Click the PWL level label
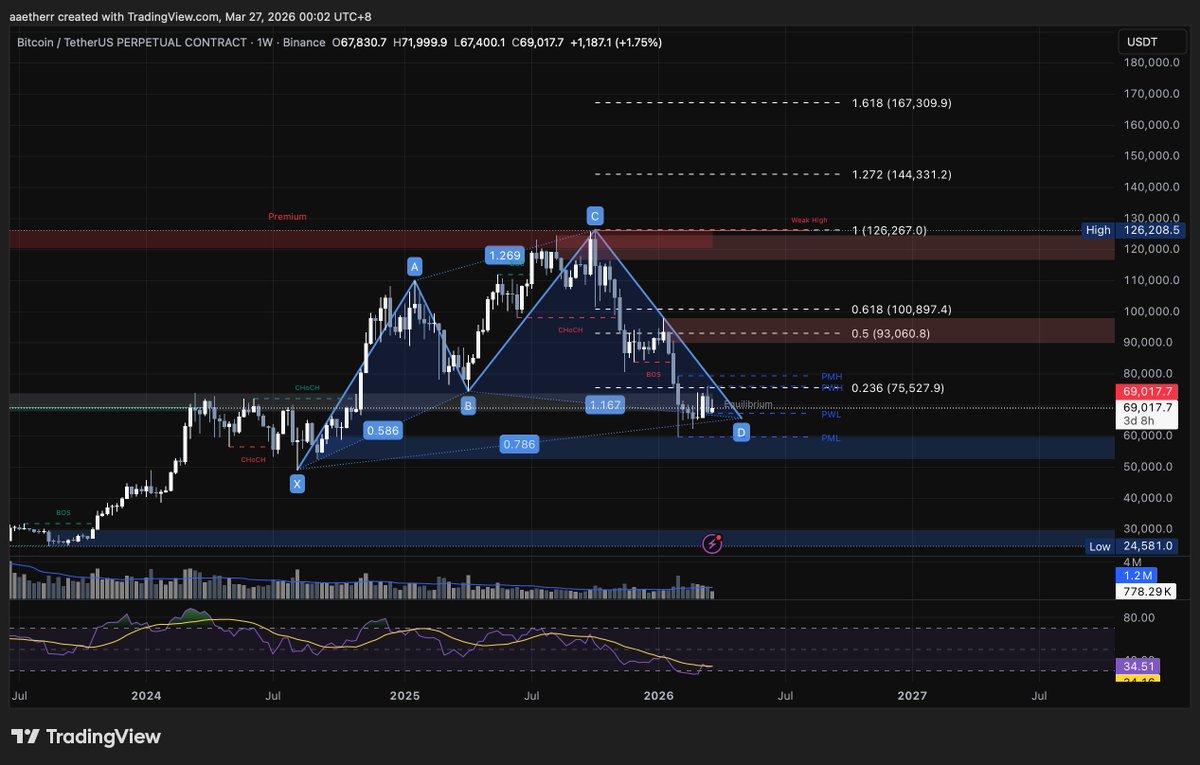This screenshot has height=765, width=1200. tap(832, 414)
